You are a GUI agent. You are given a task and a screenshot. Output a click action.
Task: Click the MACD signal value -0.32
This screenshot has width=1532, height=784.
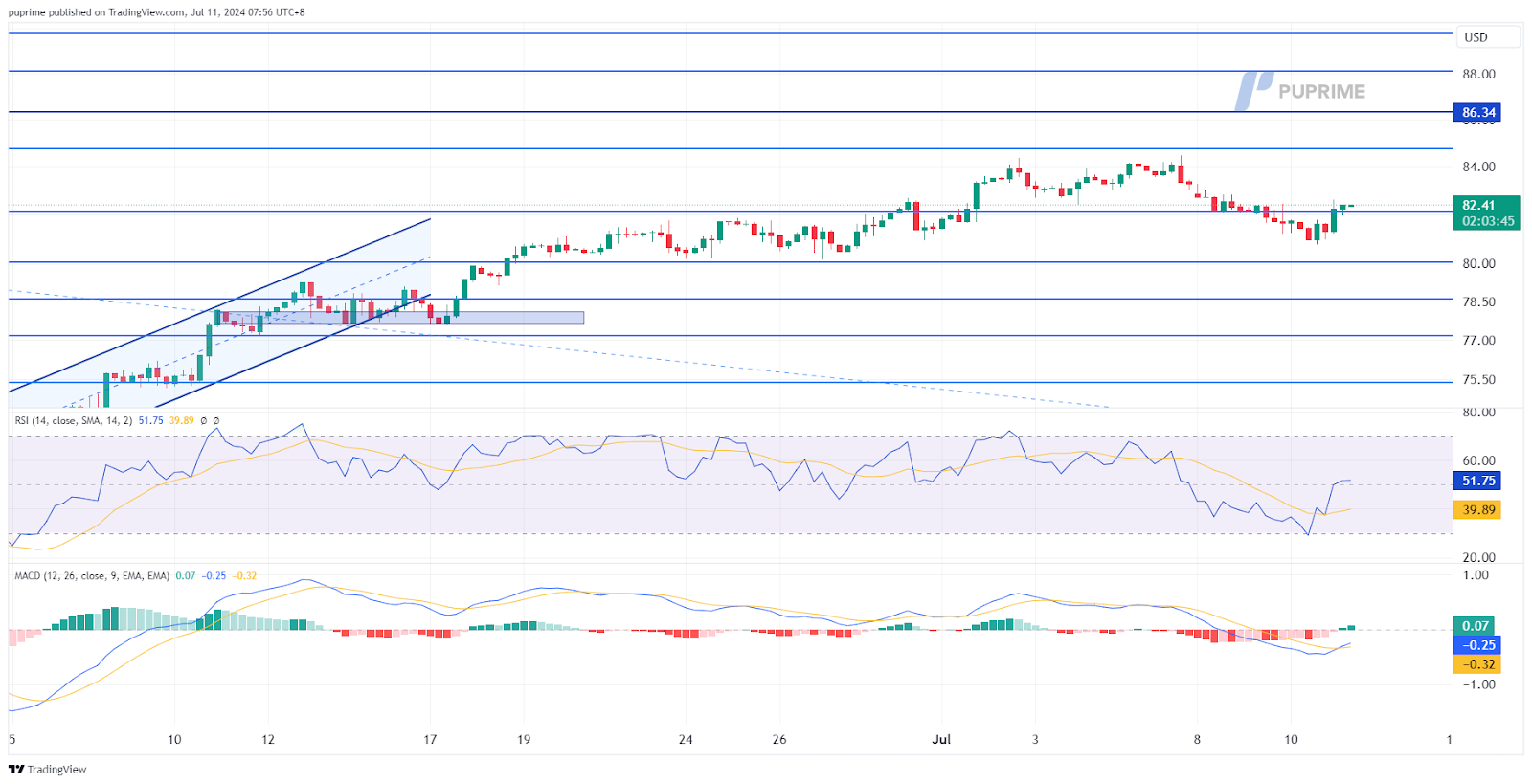[1477, 664]
